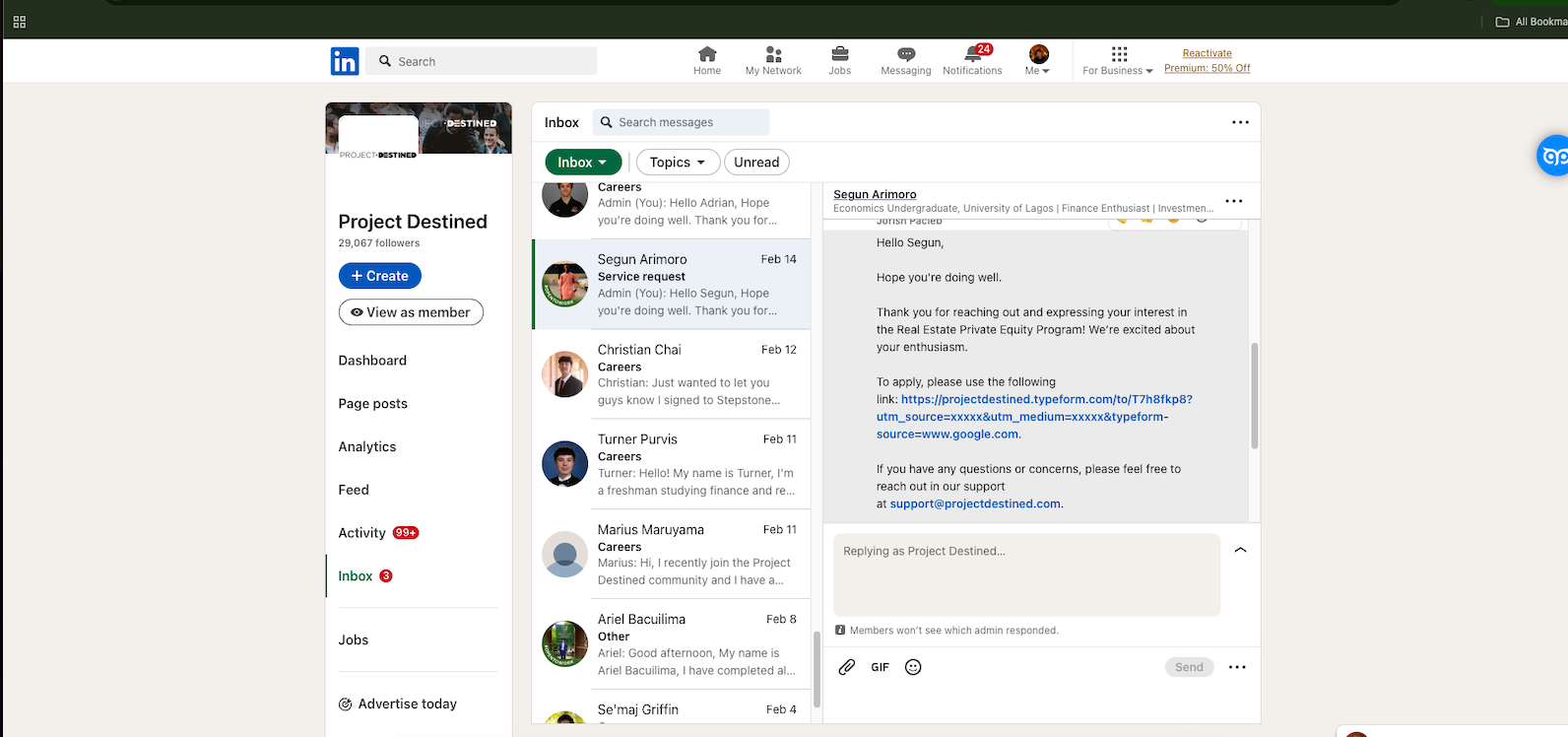This screenshot has height=737, width=1568.
Task: Click View as member button
Action: pos(411,312)
